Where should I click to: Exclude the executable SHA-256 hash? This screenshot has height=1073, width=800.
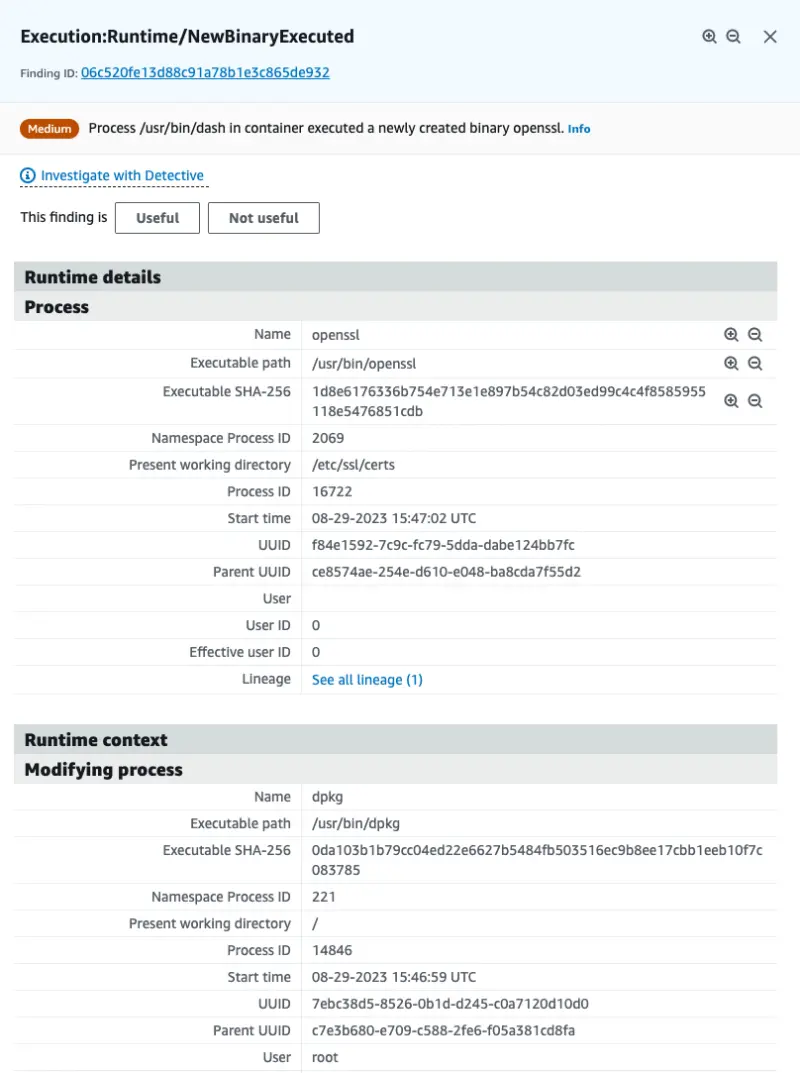click(755, 400)
